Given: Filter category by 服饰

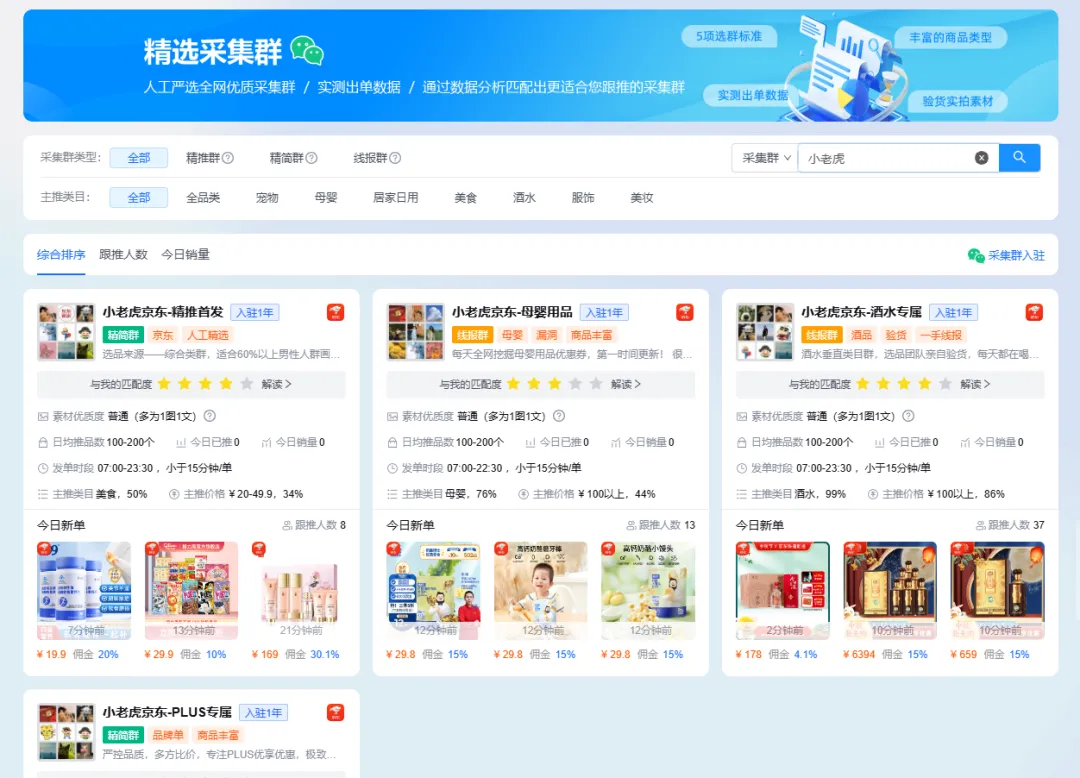Looking at the screenshot, I should pos(583,198).
